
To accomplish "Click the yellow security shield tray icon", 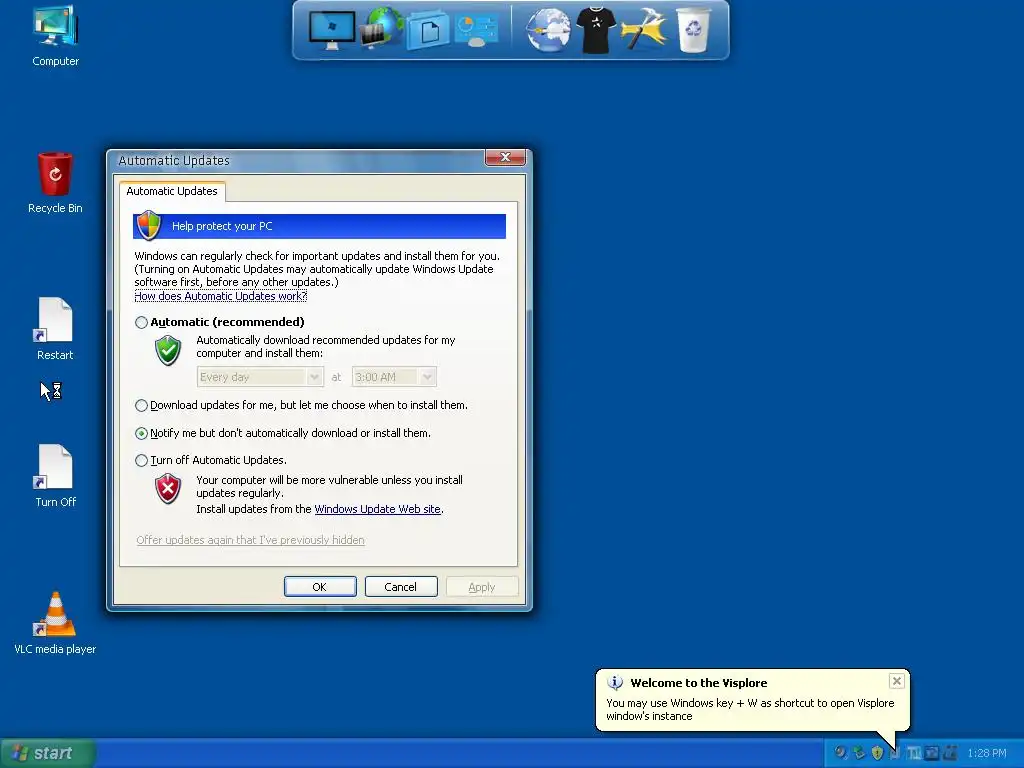I will click(x=877, y=753).
